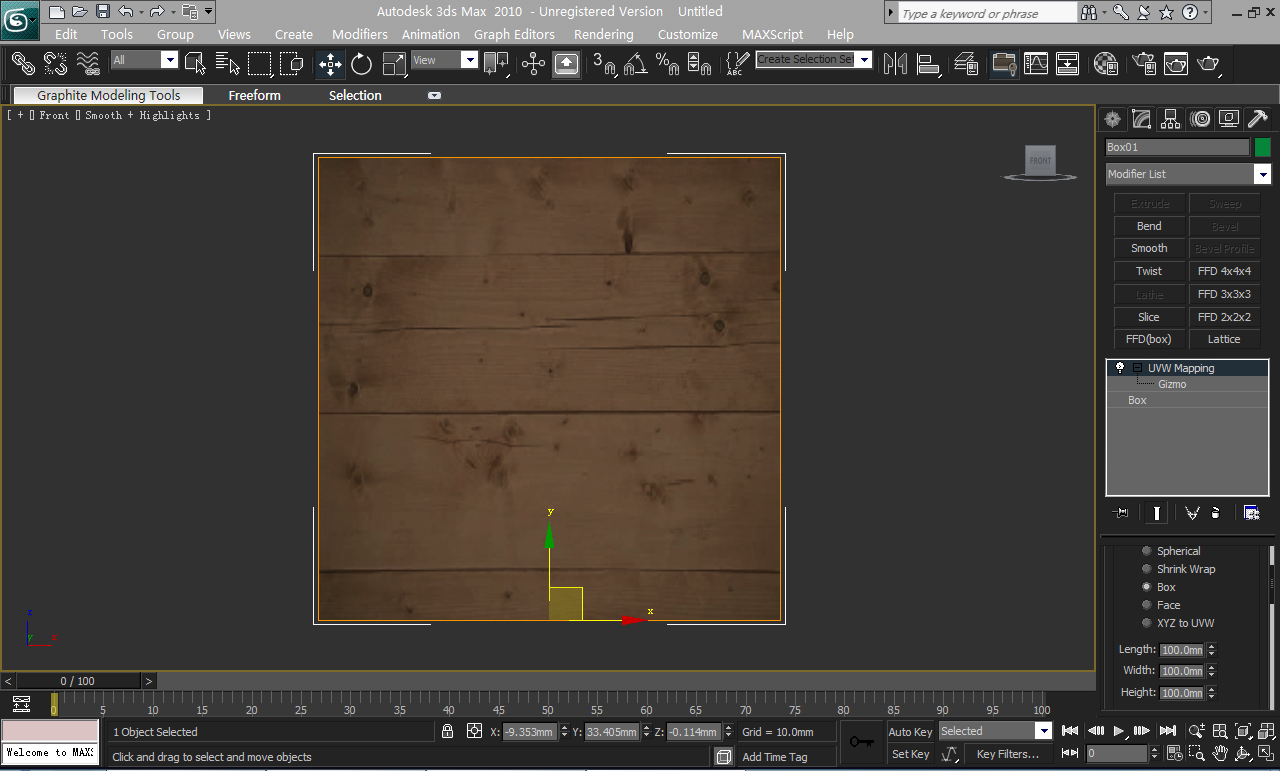
Task: Activate the Select and Move tool
Action: pos(330,64)
